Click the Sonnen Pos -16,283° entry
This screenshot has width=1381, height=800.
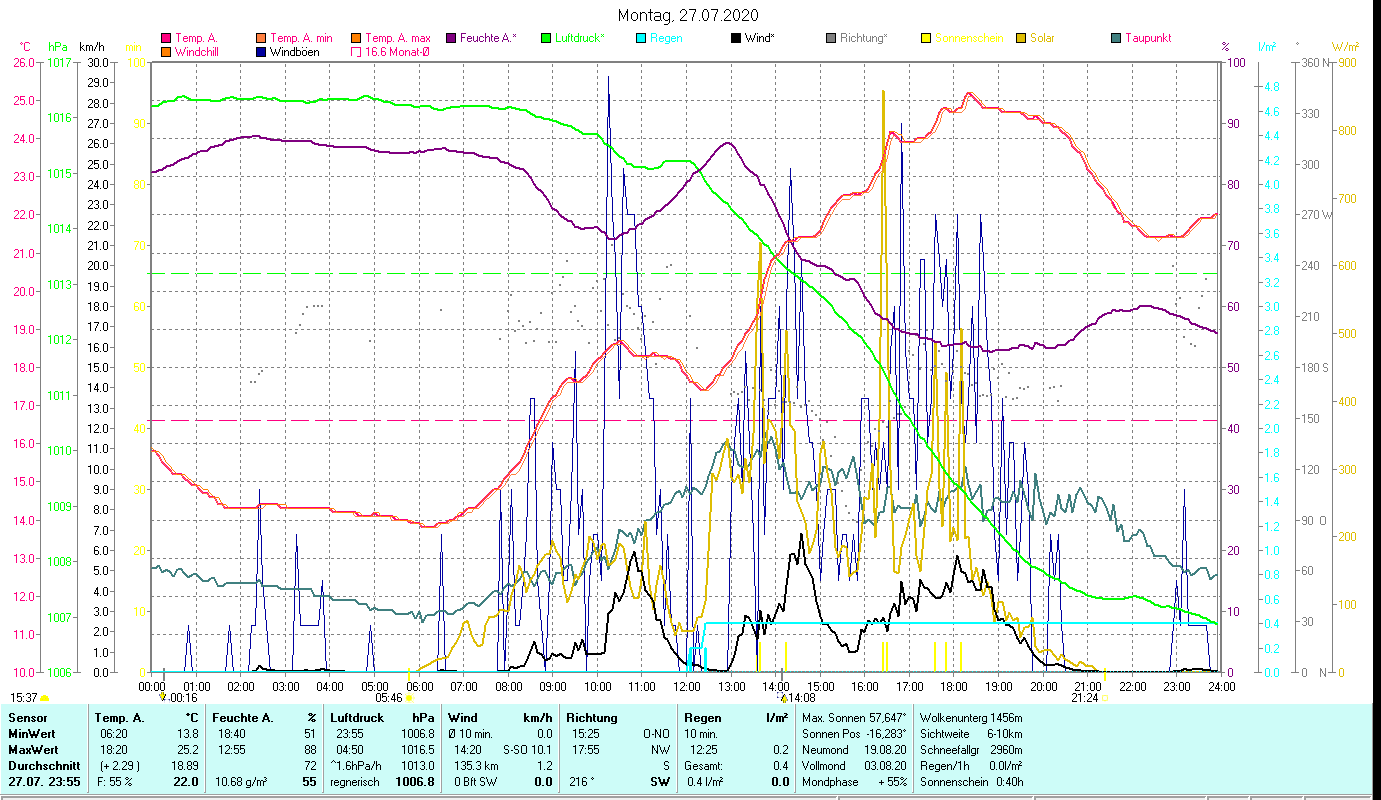tap(855, 734)
